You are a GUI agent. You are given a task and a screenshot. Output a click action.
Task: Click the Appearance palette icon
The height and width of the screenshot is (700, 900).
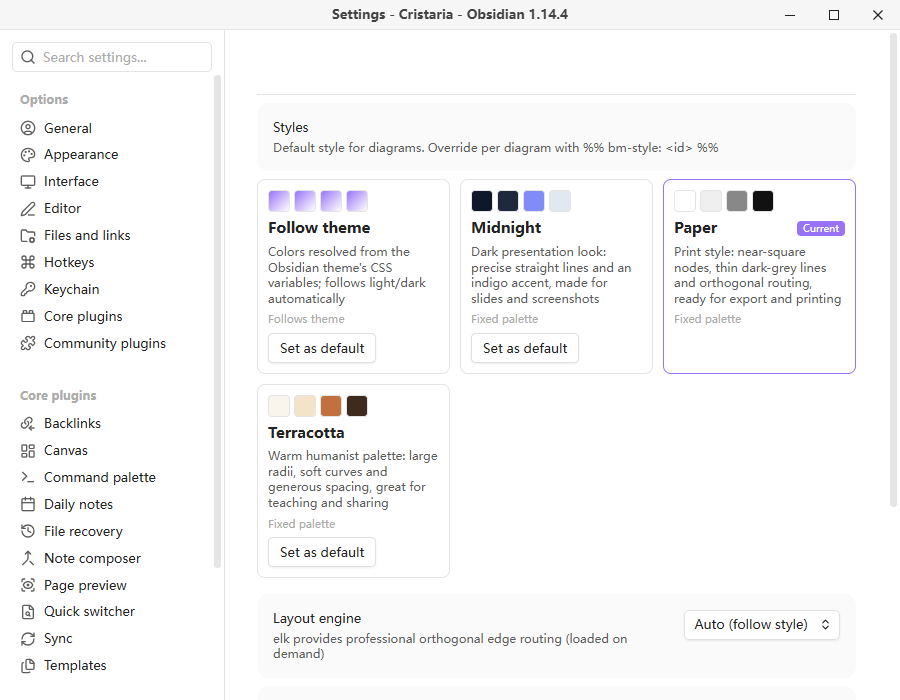click(28, 155)
